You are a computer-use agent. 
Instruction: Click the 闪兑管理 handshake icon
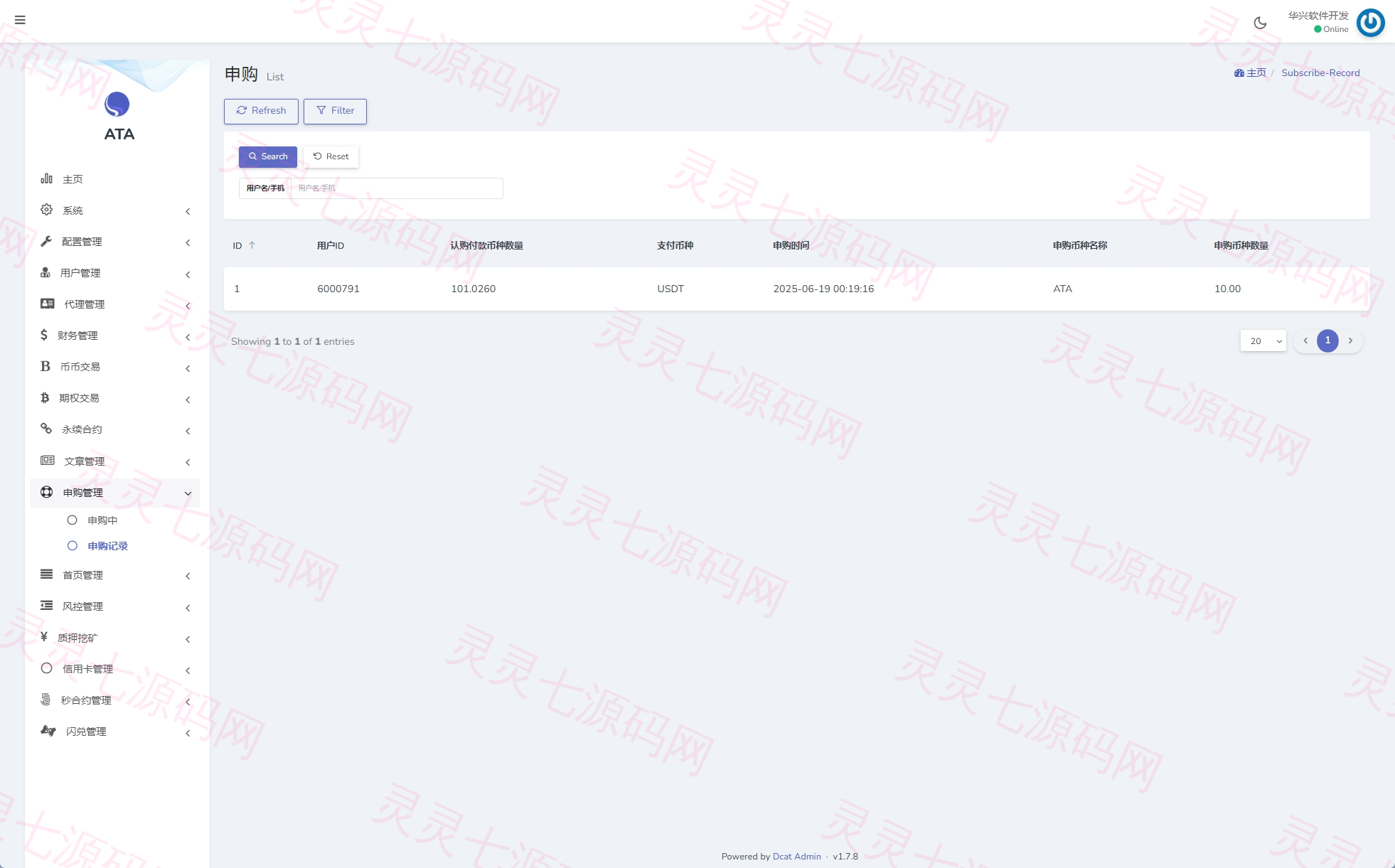click(48, 731)
